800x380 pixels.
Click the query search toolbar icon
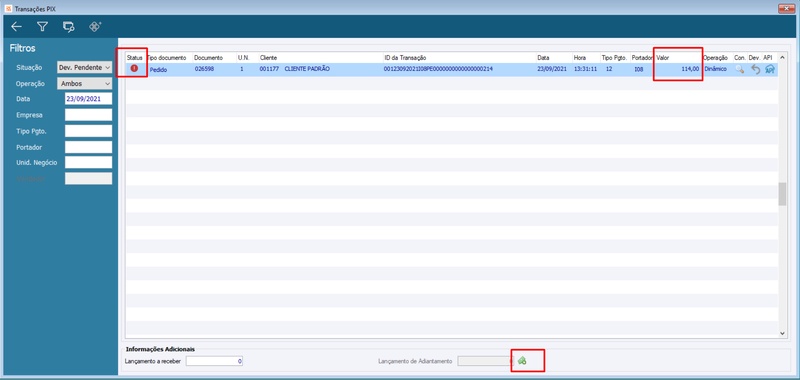click(x=68, y=27)
